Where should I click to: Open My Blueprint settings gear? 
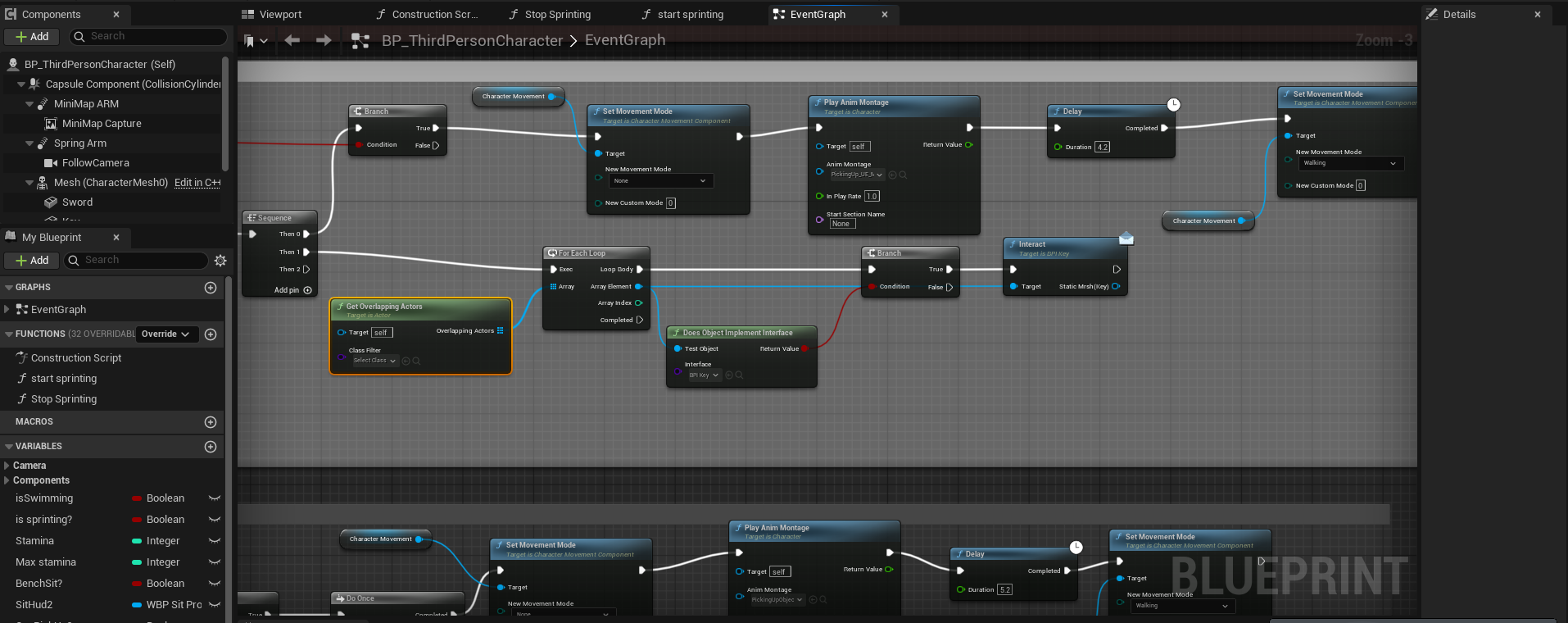click(220, 261)
